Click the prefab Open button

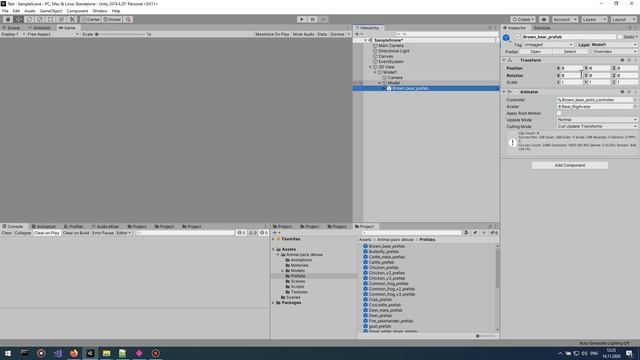click(536, 51)
